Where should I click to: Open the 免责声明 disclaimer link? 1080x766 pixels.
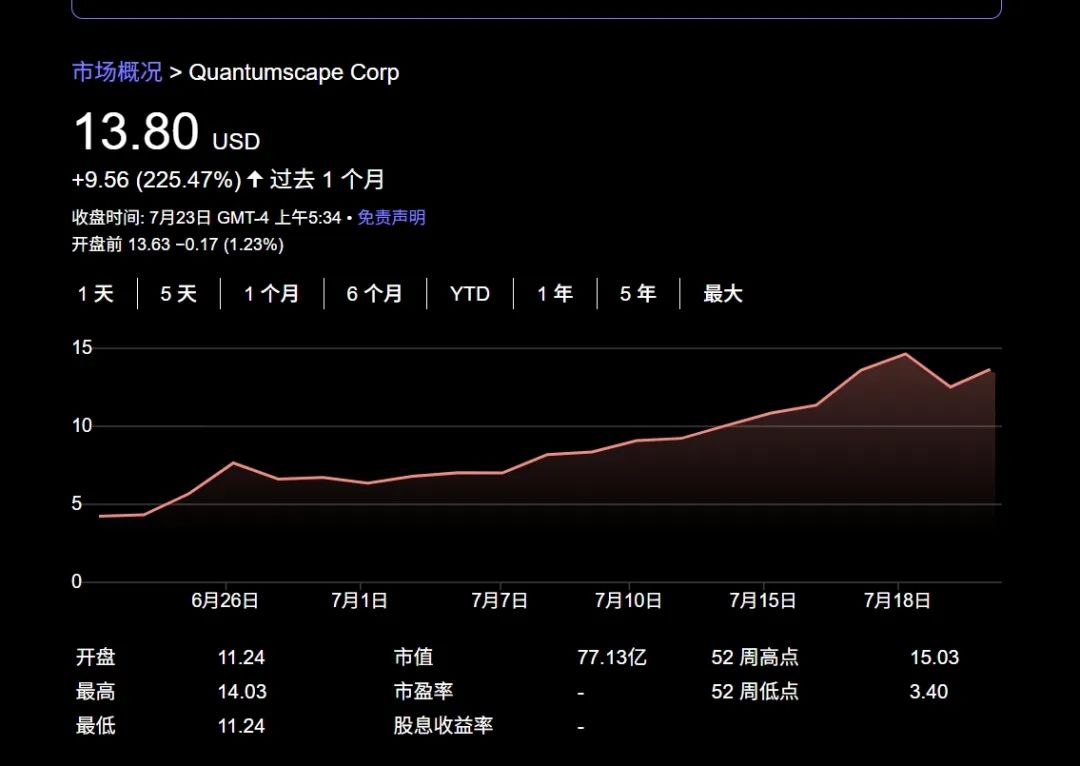tap(391, 218)
